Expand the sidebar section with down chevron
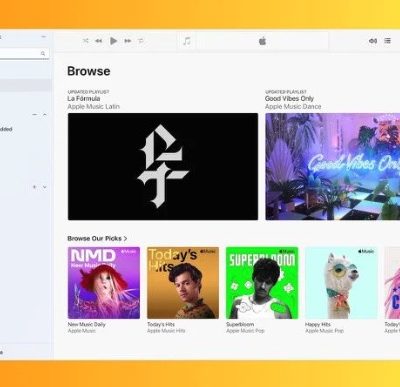The height and width of the screenshot is (387, 400). (44, 187)
